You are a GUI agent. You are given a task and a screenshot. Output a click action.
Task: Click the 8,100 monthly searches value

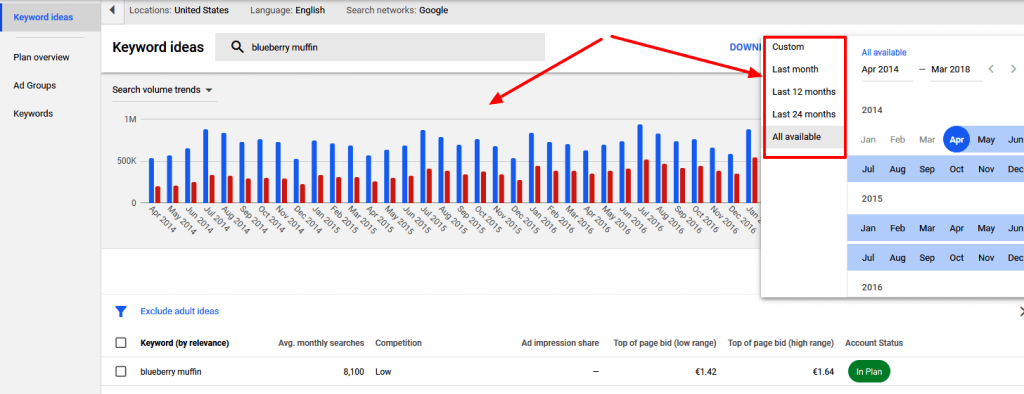[353, 372]
